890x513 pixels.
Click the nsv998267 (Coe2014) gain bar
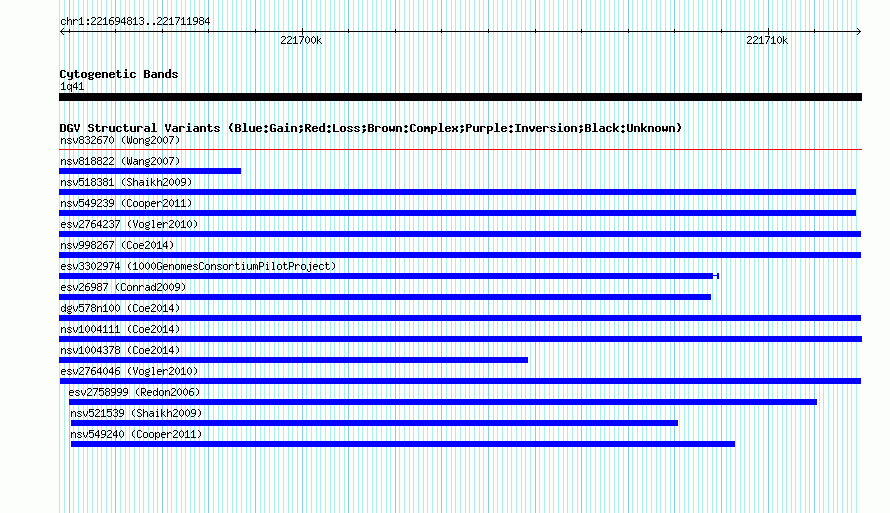(460, 255)
